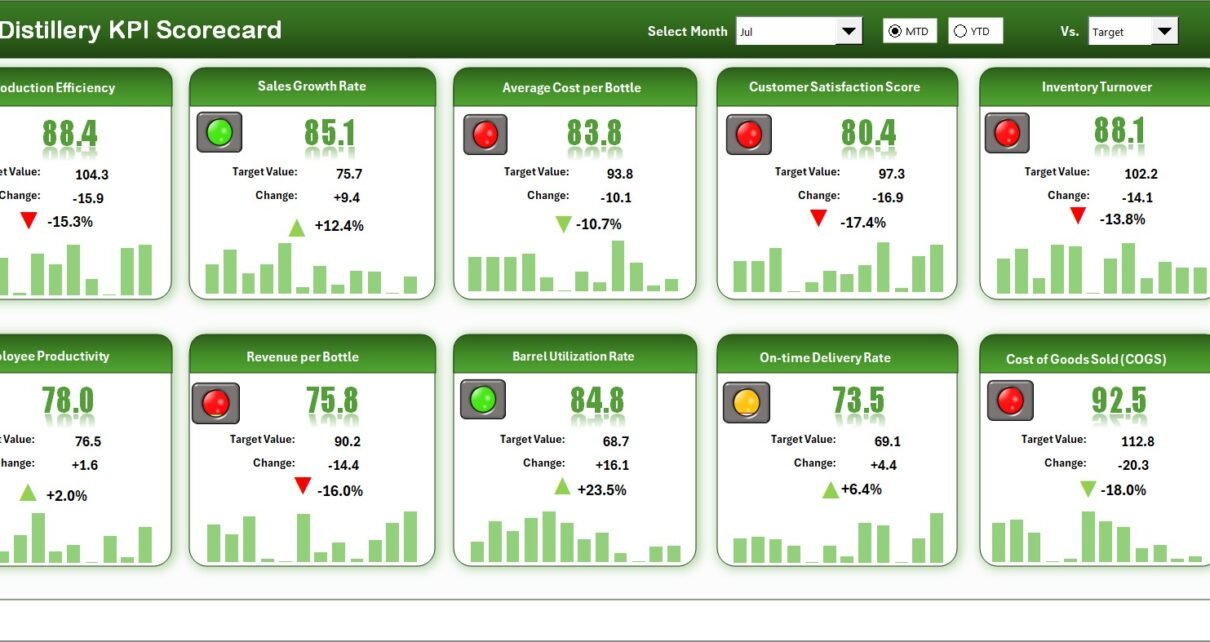Click the red status light on Inventory Turnover

click(x=1007, y=133)
